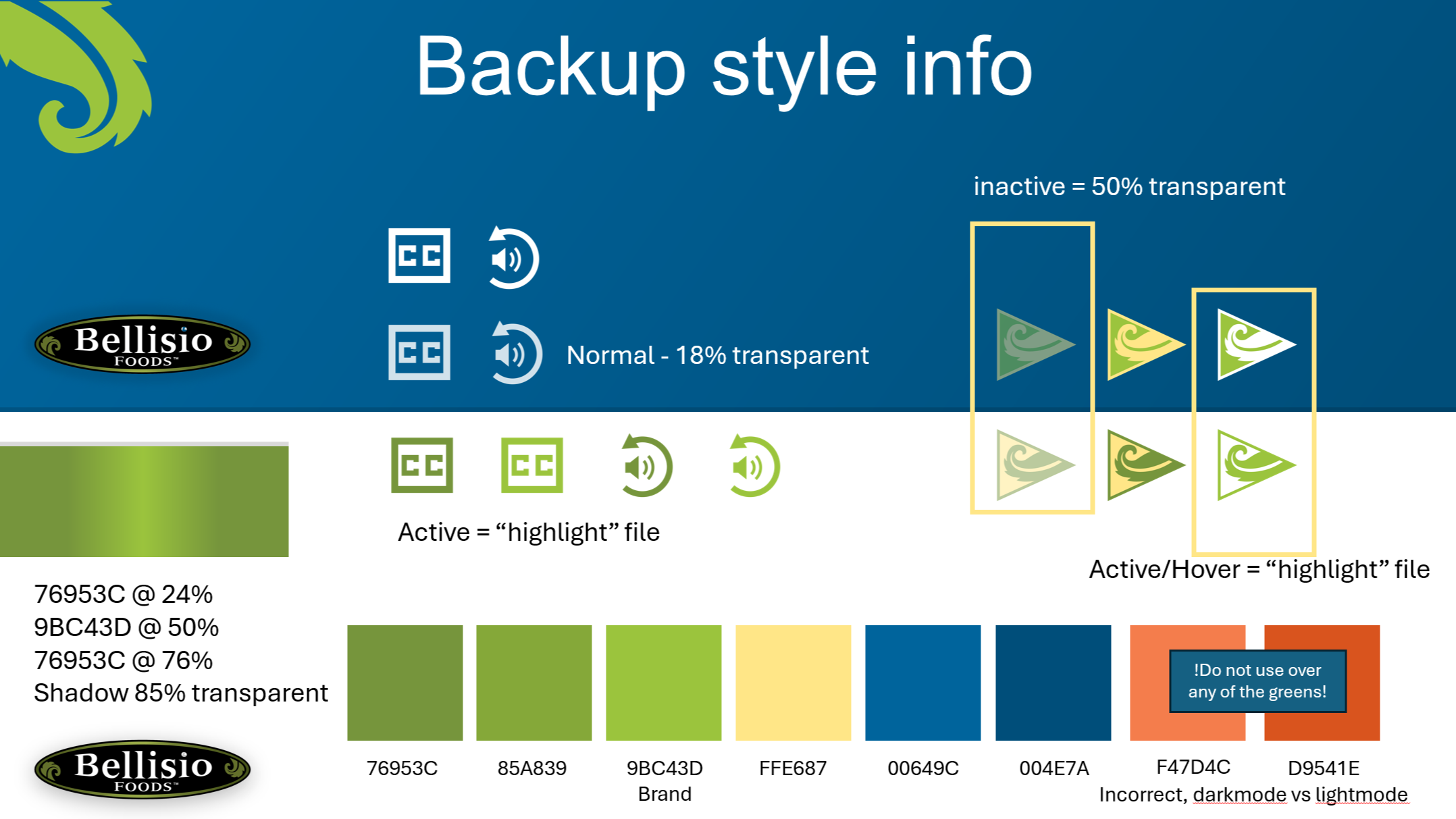The image size is (1456, 819).
Task: Click the bright green audio replay icon
Action: 754,466
